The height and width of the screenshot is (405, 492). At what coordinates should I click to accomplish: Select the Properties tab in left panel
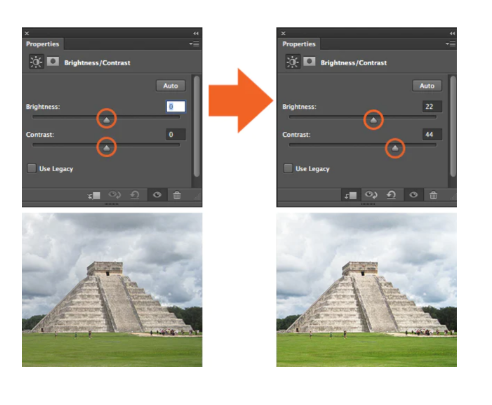tap(43, 44)
